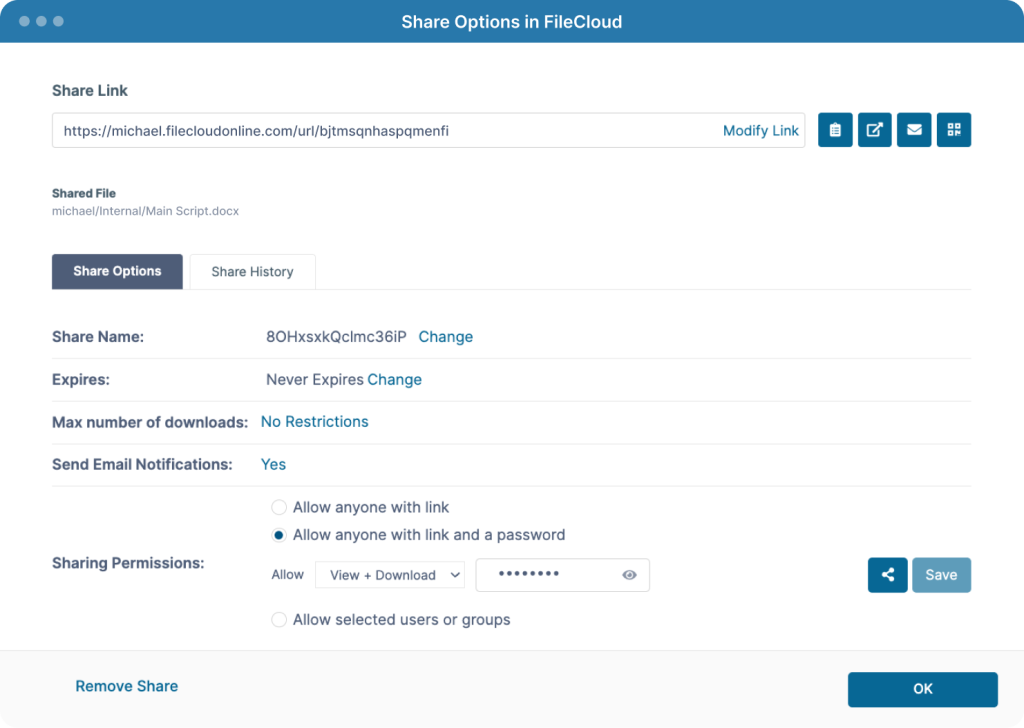Click inside the password input field
1024x728 pixels.
click(545, 575)
